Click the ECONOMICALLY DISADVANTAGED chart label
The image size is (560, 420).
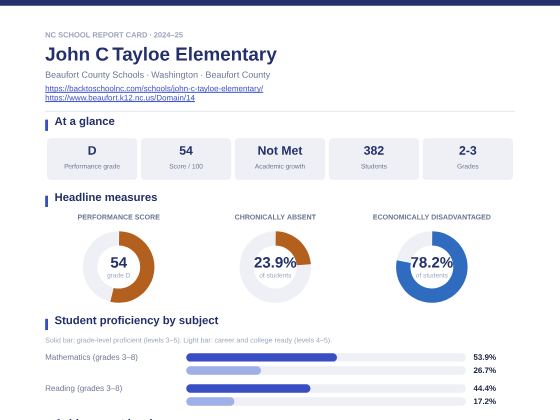pos(431,217)
